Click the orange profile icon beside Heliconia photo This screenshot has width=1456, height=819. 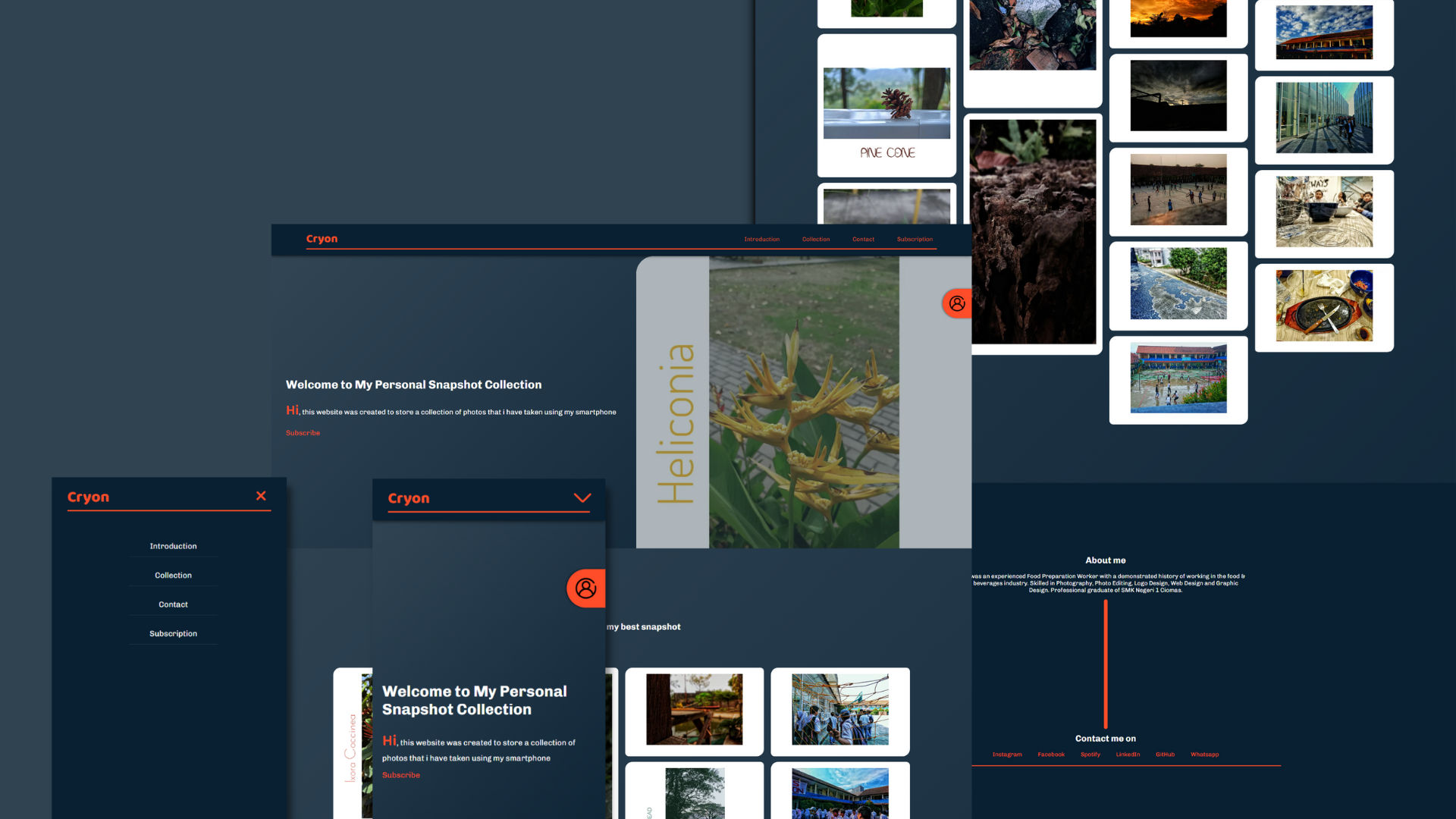pyautogui.click(x=957, y=303)
